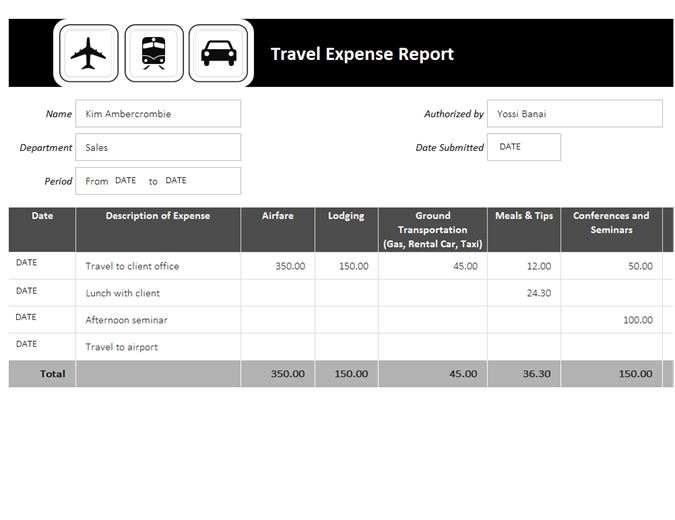Select the Travel to airport cell
Screen dimensions: 675x520
[x=158, y=347]
